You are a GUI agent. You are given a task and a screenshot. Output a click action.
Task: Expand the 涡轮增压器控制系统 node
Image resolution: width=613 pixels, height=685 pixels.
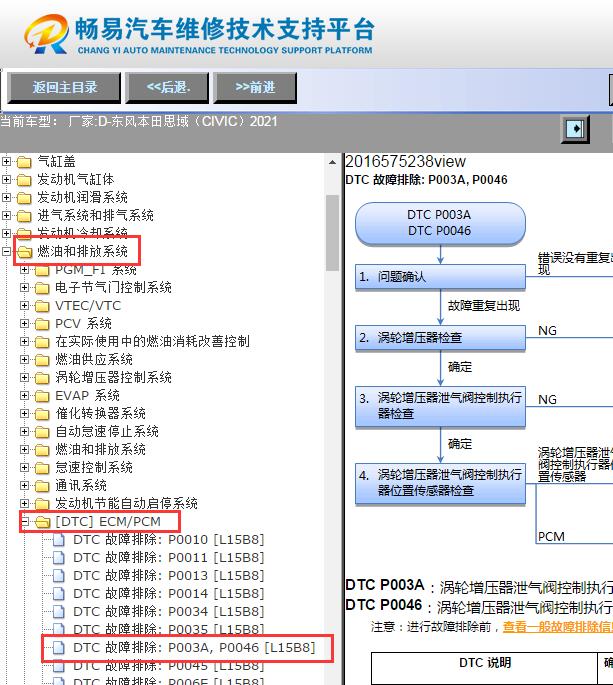click(24, 377)
